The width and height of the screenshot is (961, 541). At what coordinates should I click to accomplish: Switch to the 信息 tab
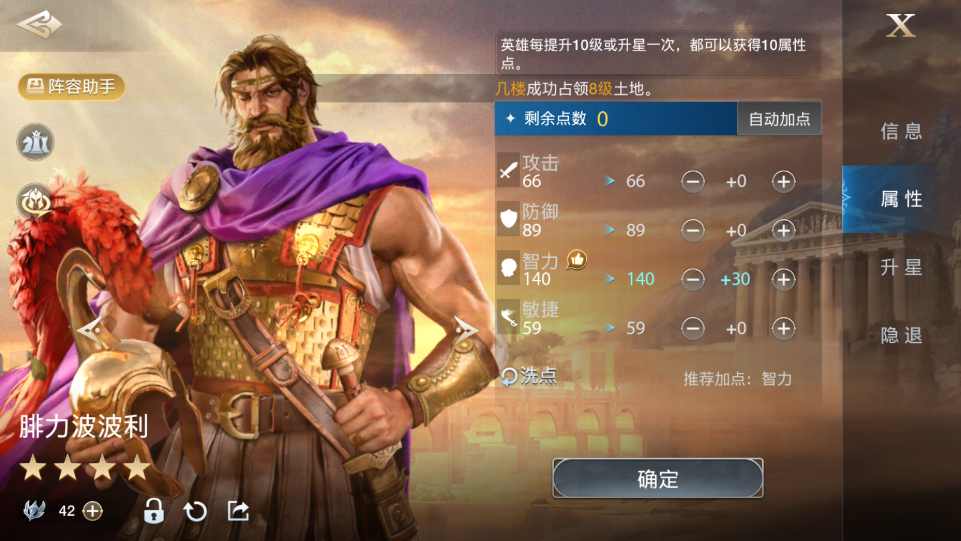tap(901, 131)
